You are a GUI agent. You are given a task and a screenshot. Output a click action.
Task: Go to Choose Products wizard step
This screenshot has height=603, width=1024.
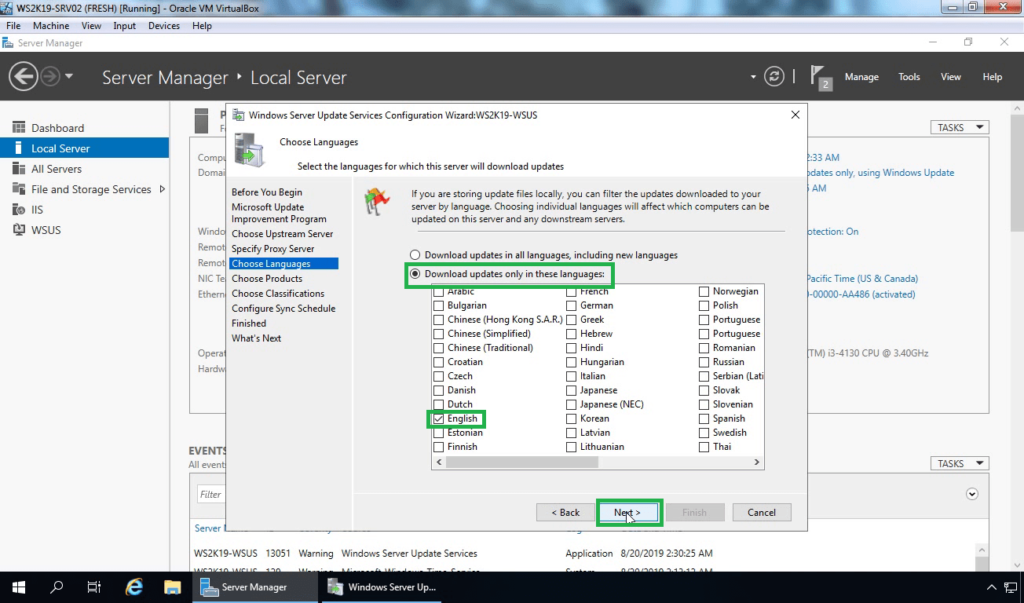click(266, 278)
